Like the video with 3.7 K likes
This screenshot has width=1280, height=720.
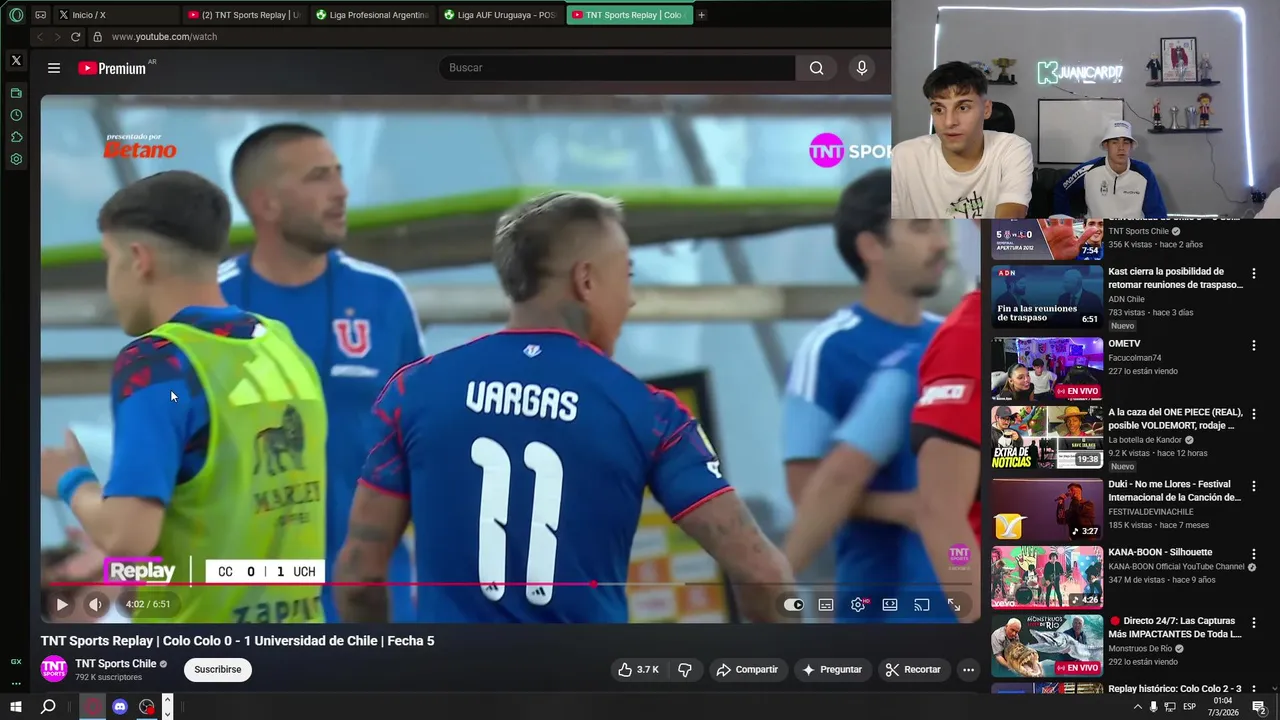point(638,670)
